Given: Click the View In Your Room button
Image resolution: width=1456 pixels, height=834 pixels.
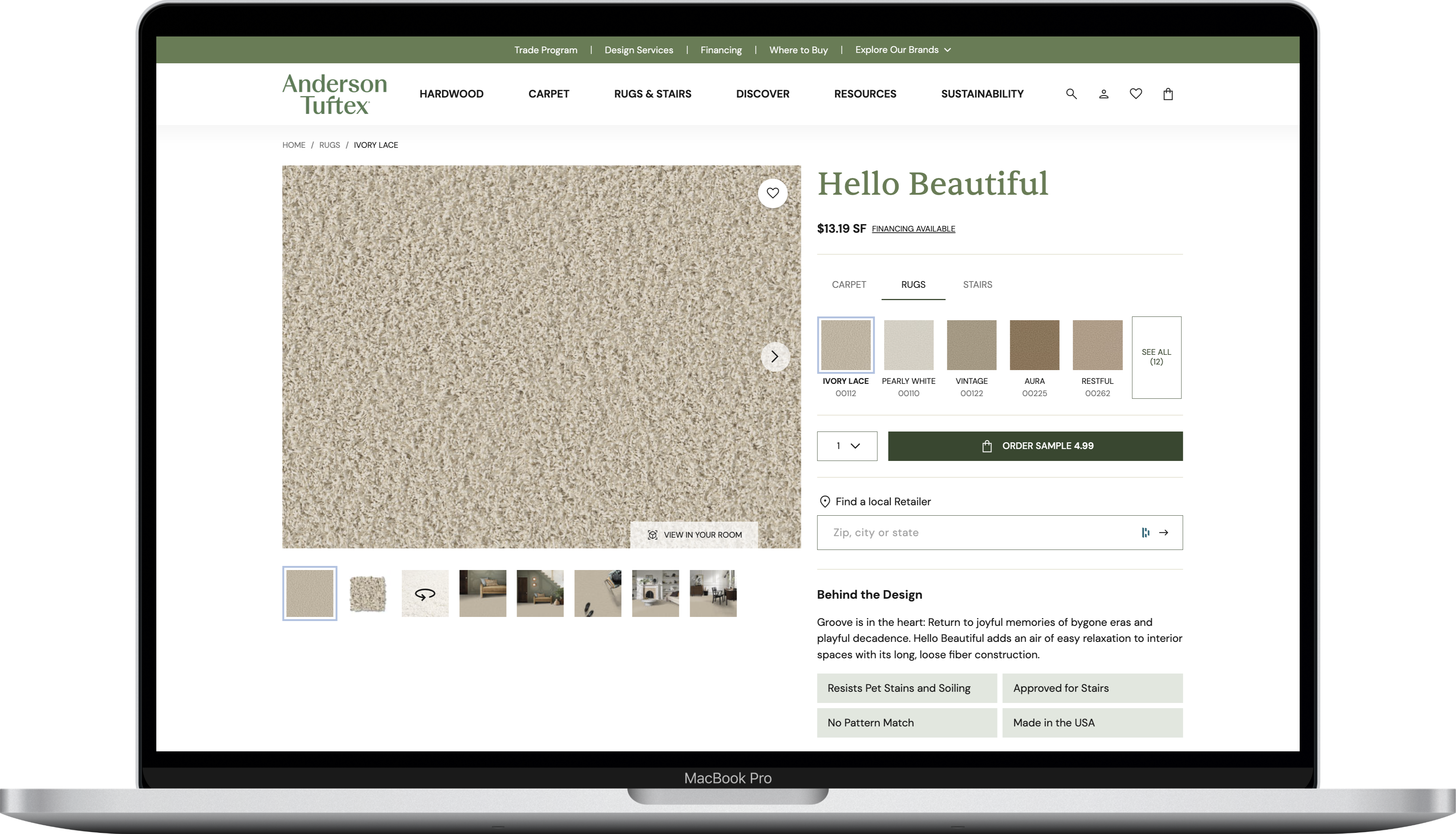Looking at the screenshot, I should (694, 534).
